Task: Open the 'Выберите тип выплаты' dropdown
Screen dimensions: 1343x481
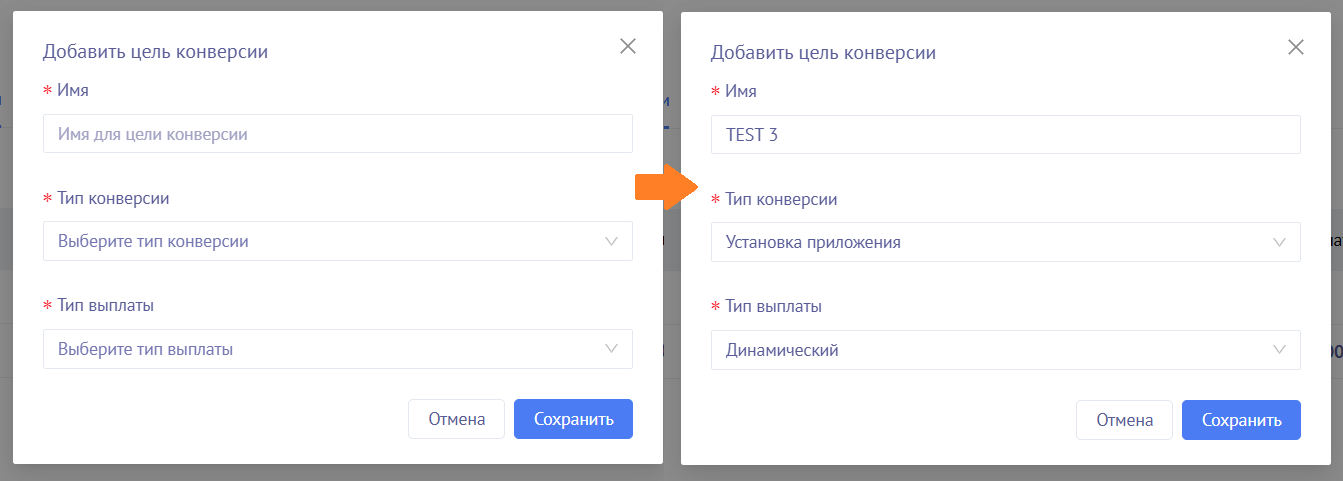Action: coord(320,349)
